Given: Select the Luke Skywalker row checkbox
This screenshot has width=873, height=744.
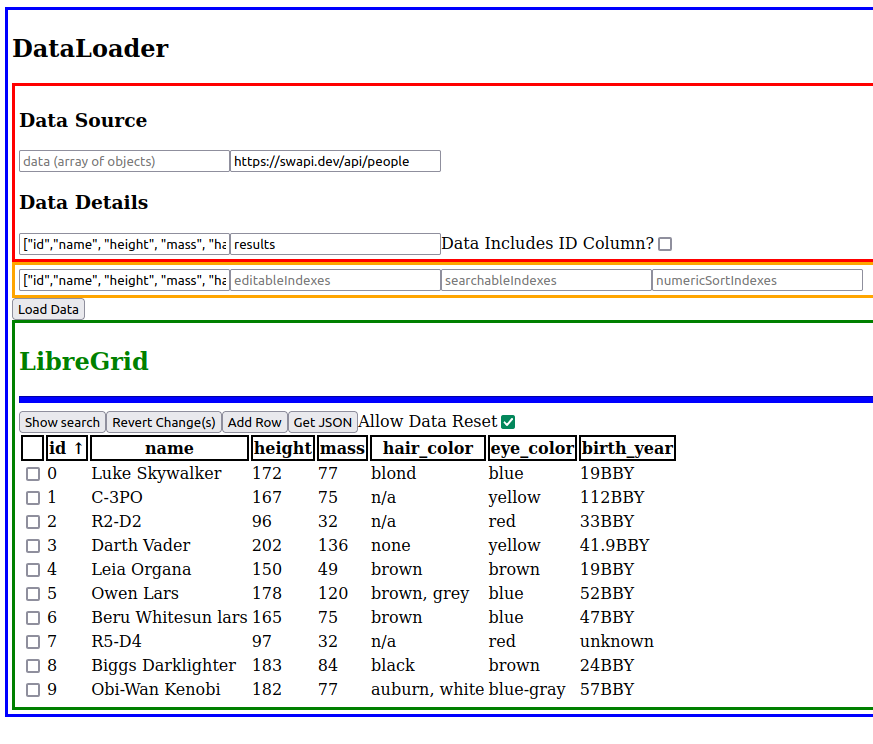Looking at the screenshot, I should [x=33, y=473].
